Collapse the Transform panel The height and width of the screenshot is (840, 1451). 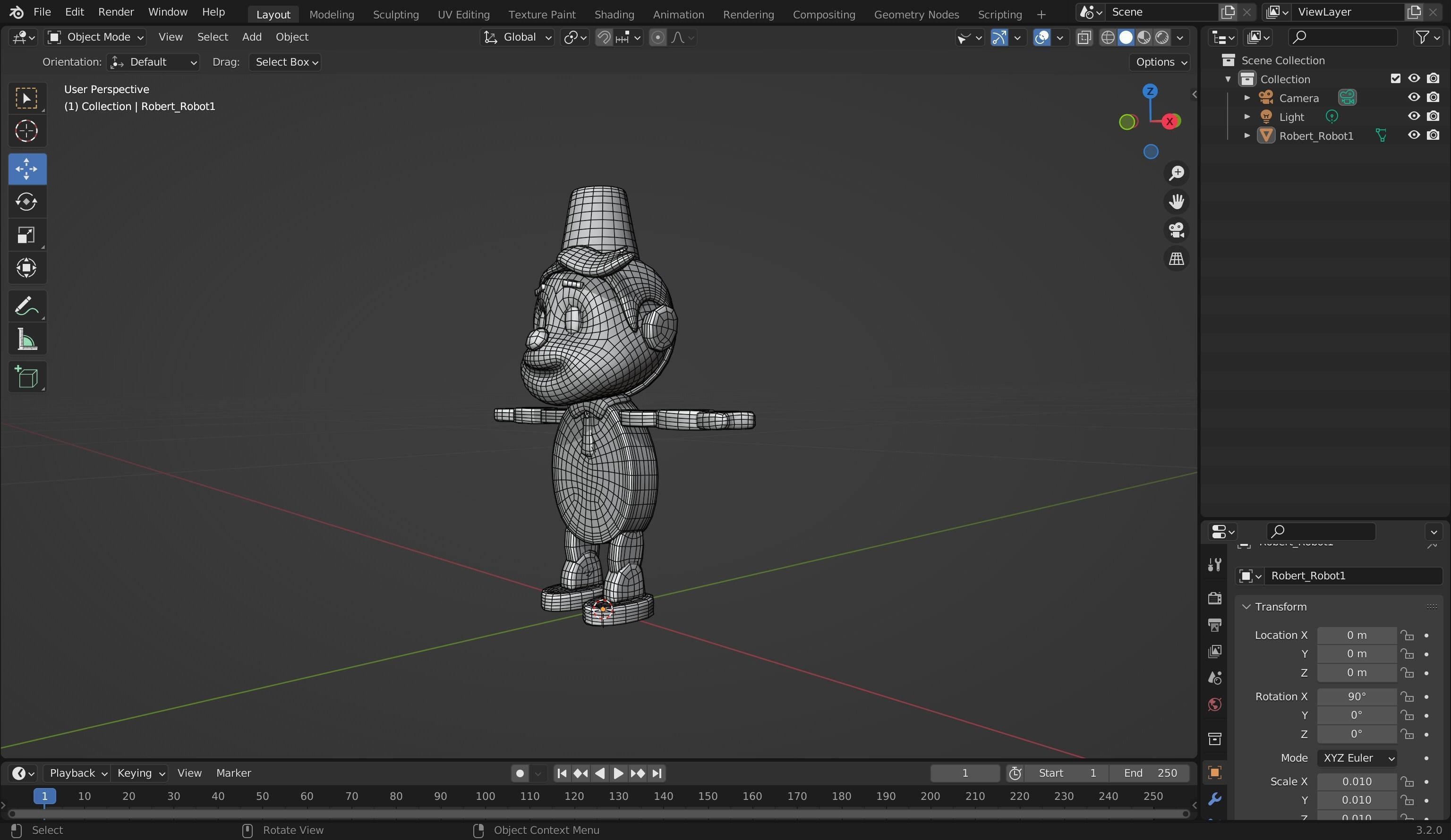pyautogui.click(x=1246, y=607)
